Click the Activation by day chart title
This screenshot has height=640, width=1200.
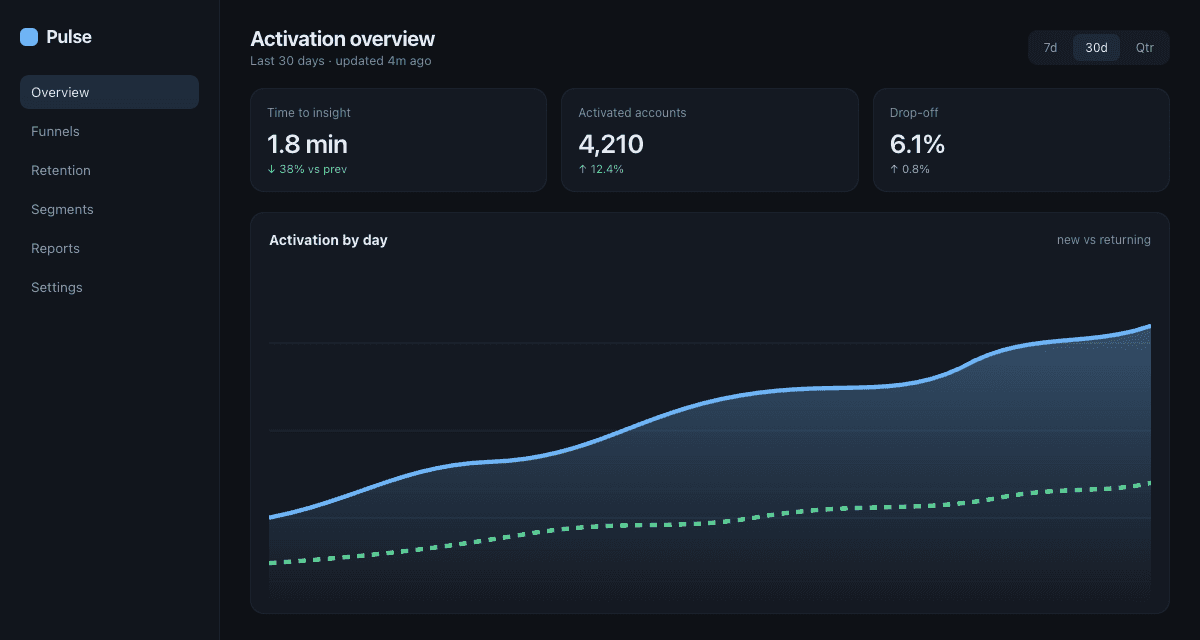(328, 240)
